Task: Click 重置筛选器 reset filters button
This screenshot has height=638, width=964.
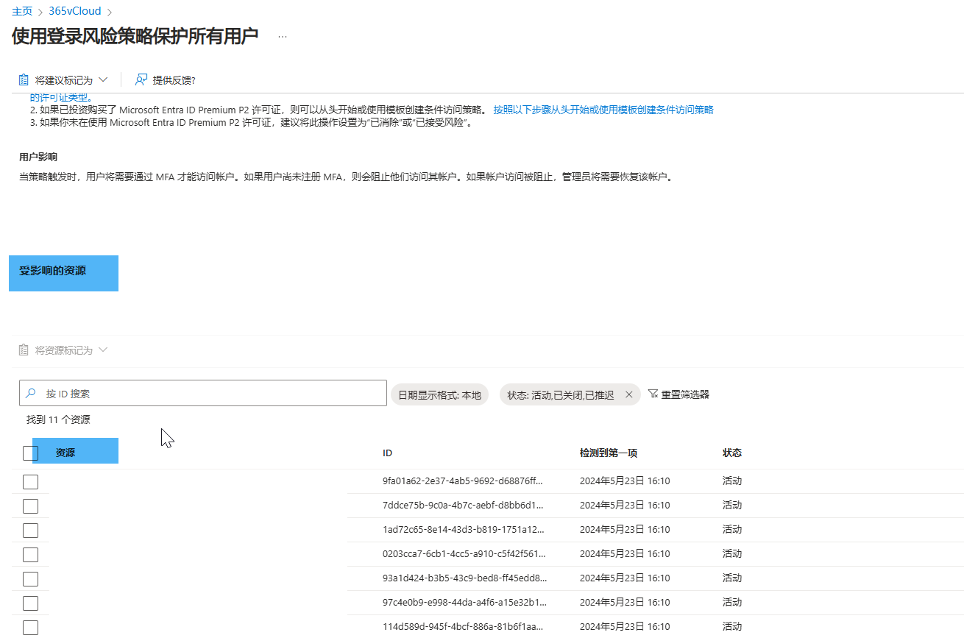Action: (679, 394)
